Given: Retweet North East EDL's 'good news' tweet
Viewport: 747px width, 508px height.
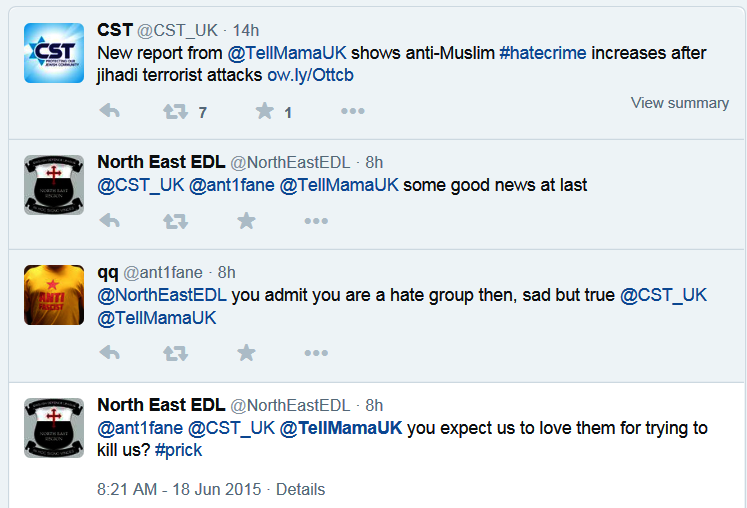Looking at the screenshot, I should point(175,221).
